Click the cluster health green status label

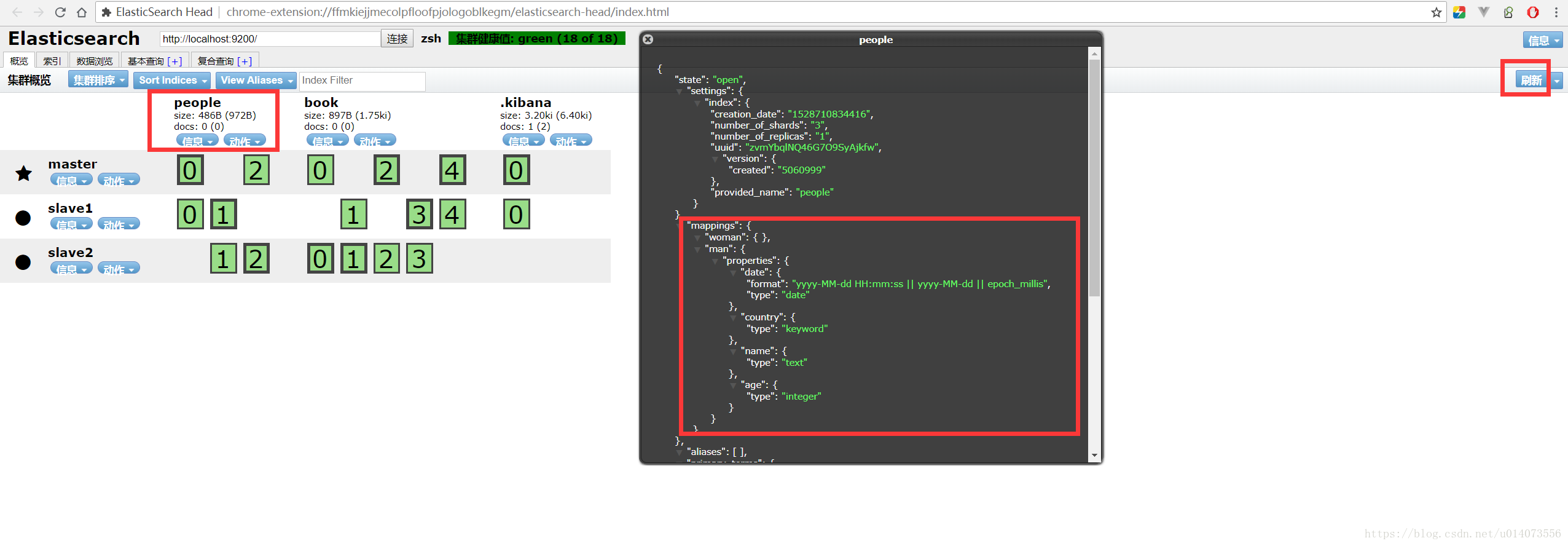tap(537, 38)
